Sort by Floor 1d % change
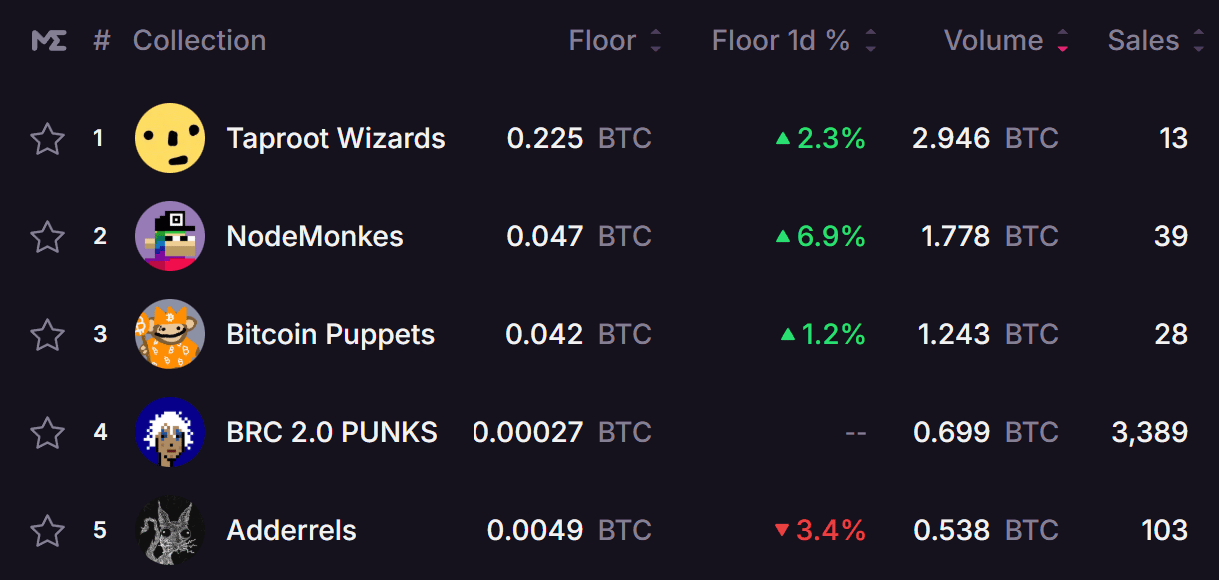 (x=794, y=41)
